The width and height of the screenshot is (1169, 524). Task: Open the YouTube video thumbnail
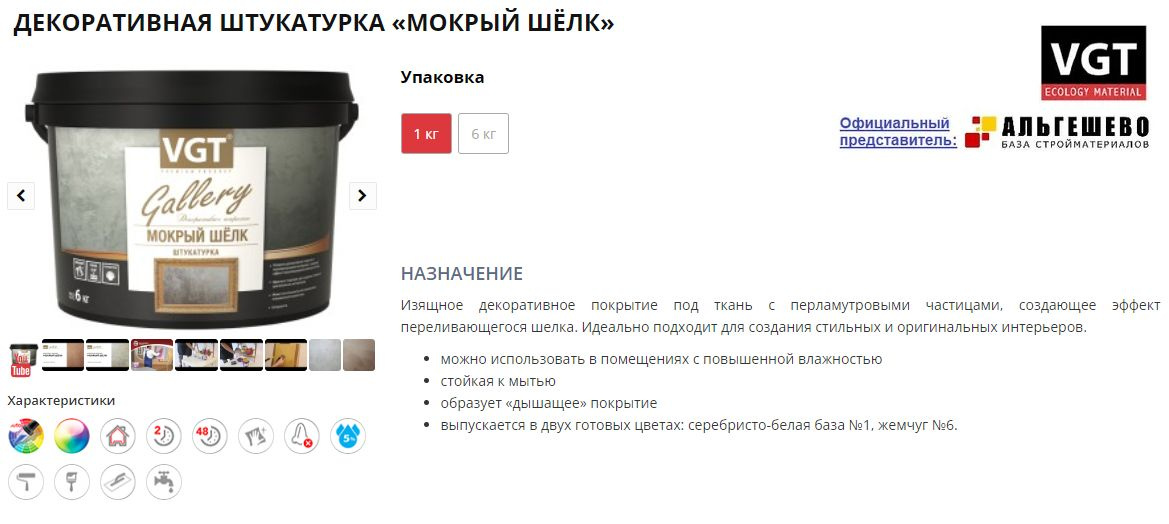[x=22, y=359]
